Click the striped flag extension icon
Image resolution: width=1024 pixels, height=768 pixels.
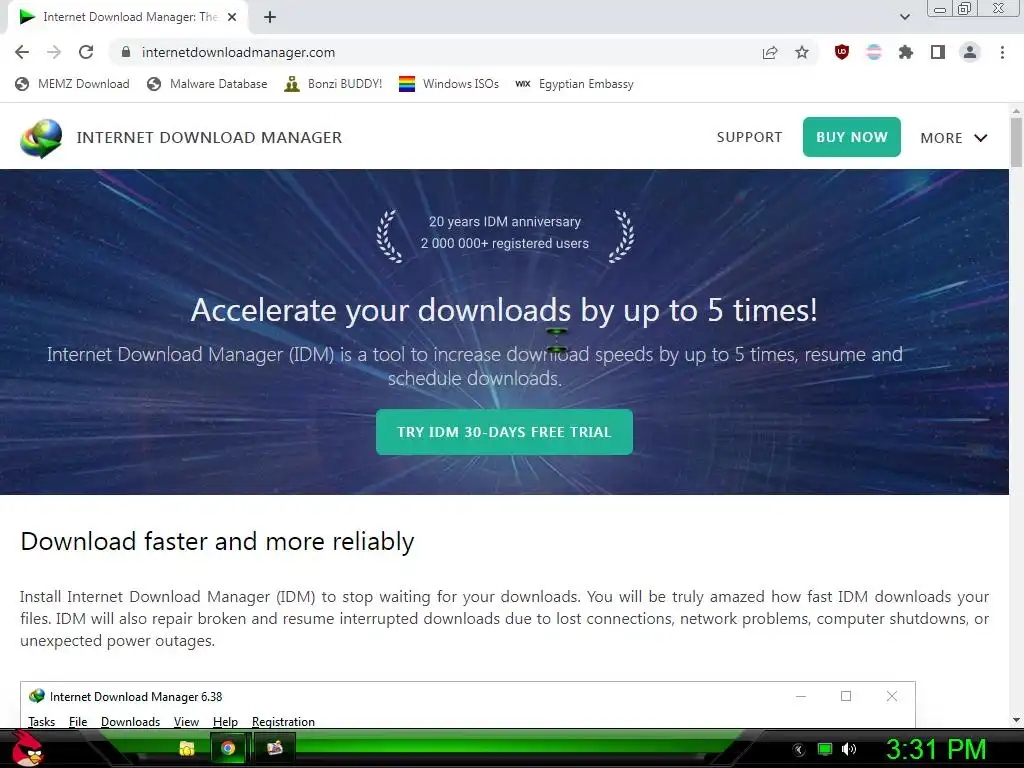click(x=874, y=52)
